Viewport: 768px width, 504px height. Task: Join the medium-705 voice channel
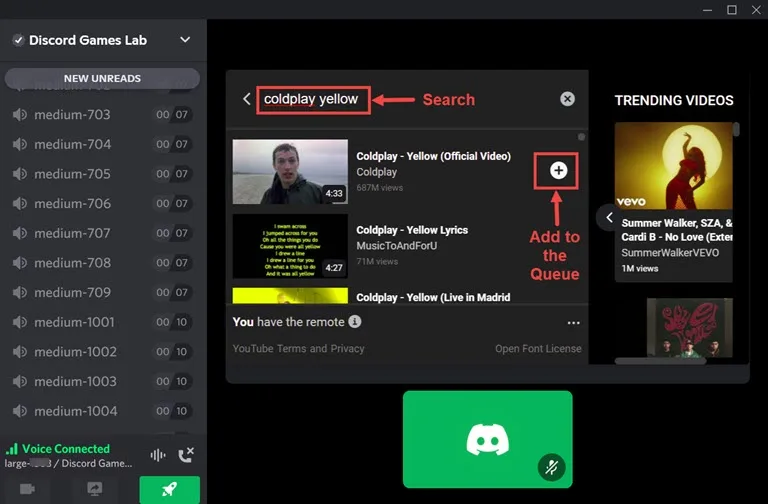tap(102, 174)
